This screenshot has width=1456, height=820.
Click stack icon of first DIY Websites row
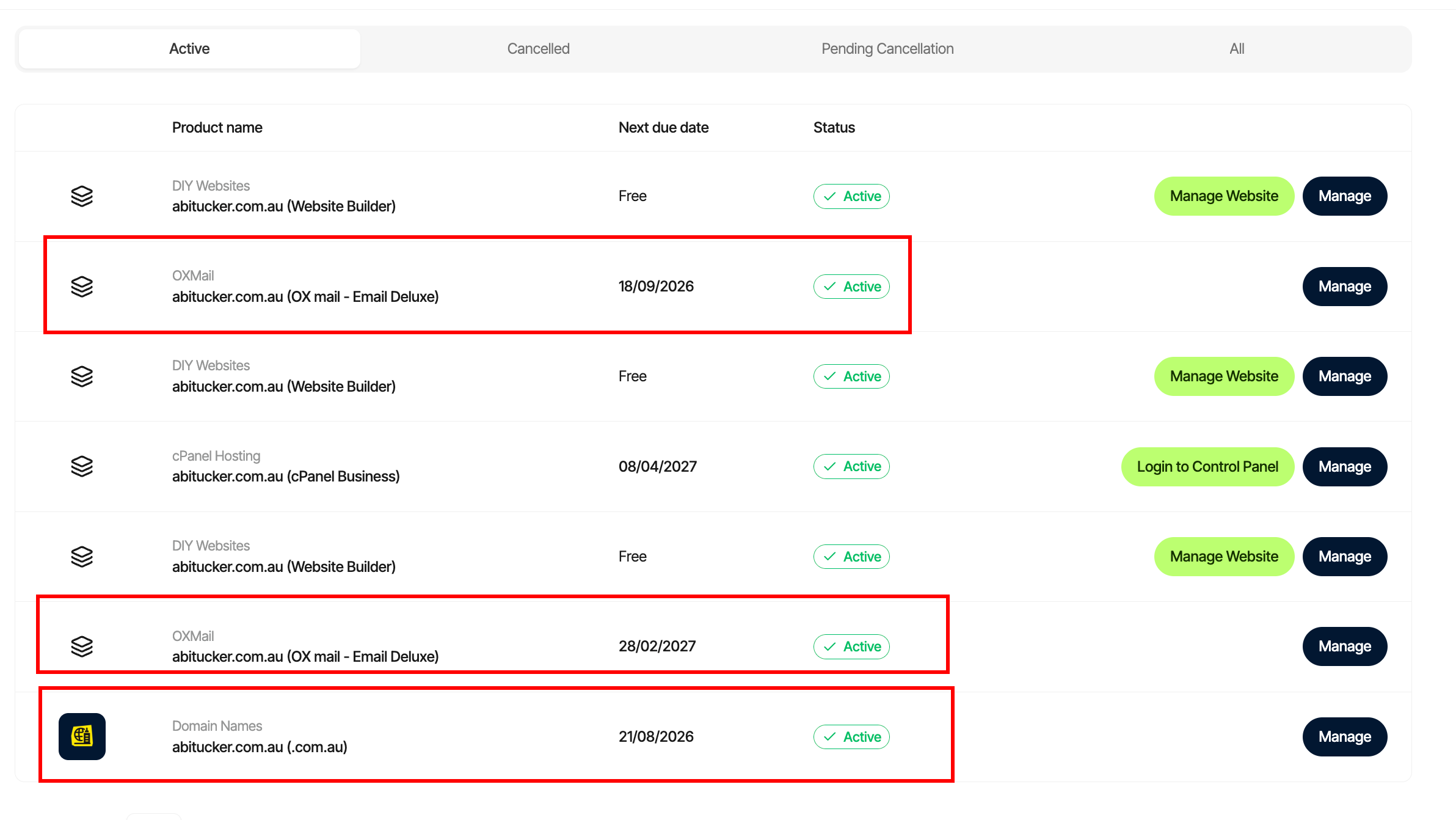[82, 196]
